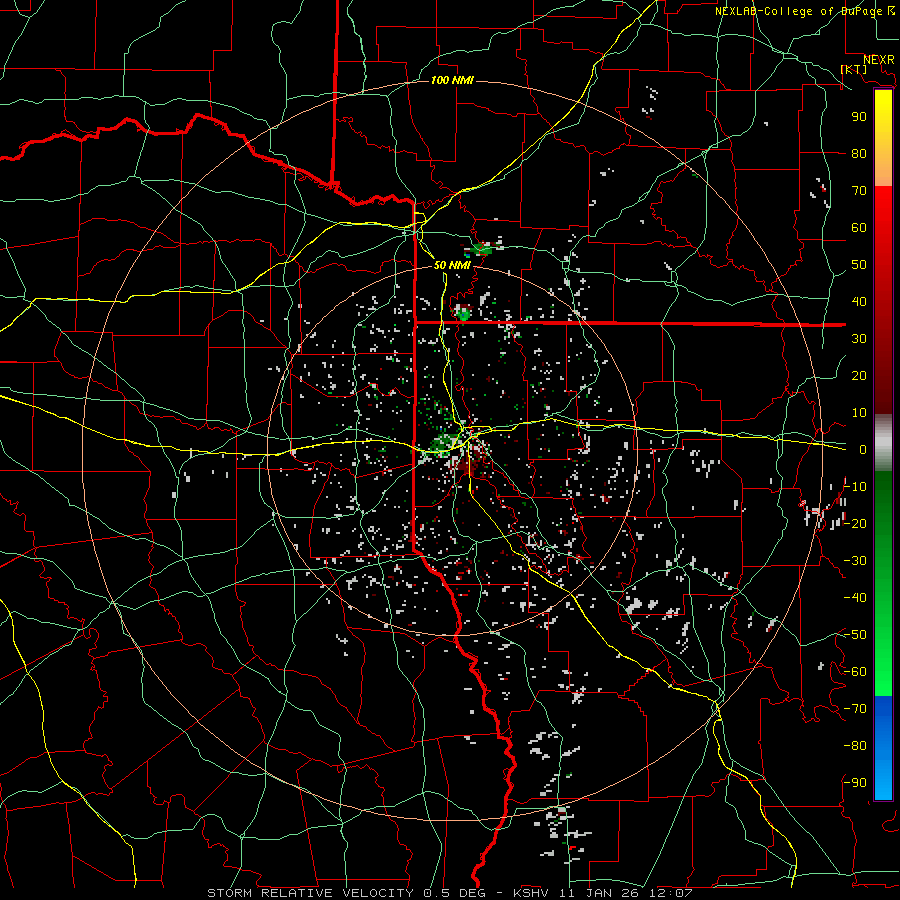The width and height of the screenshot is (900, 900).
Task: Click the 50 value on velocity scale
Action: pyautogui.click(x=859, y=265)
